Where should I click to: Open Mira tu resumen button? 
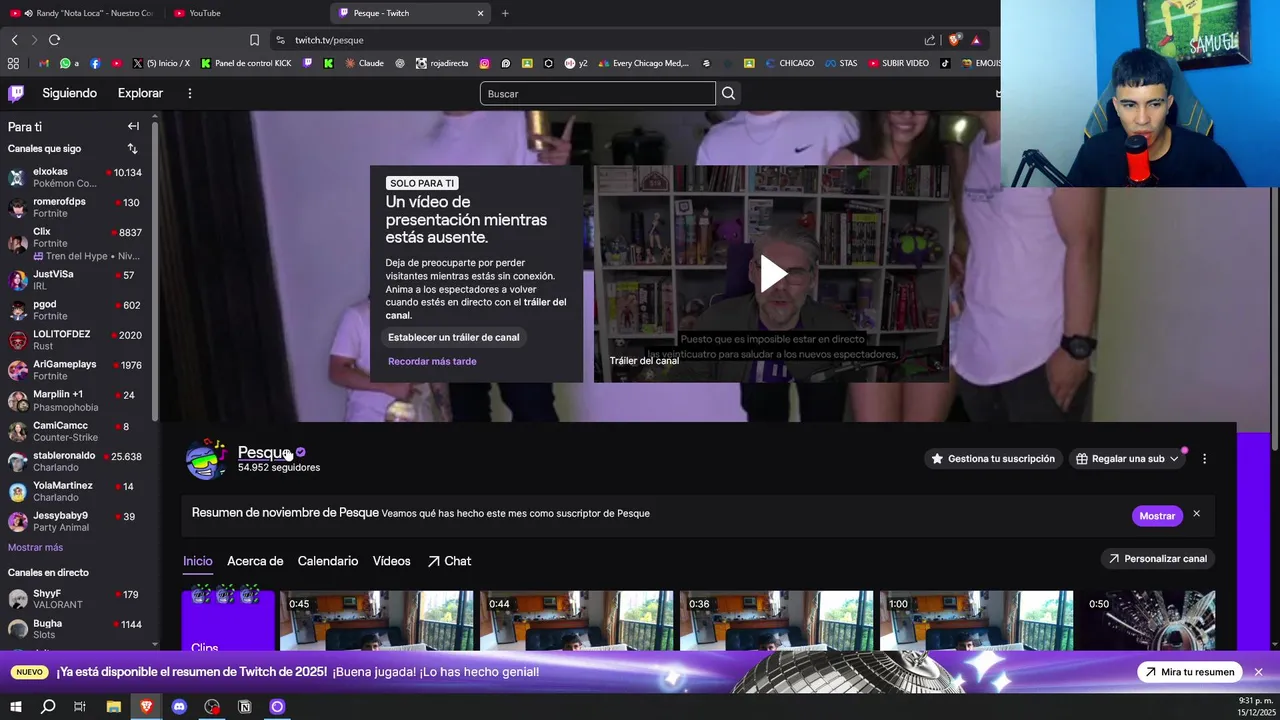(x=1189, y=672)
